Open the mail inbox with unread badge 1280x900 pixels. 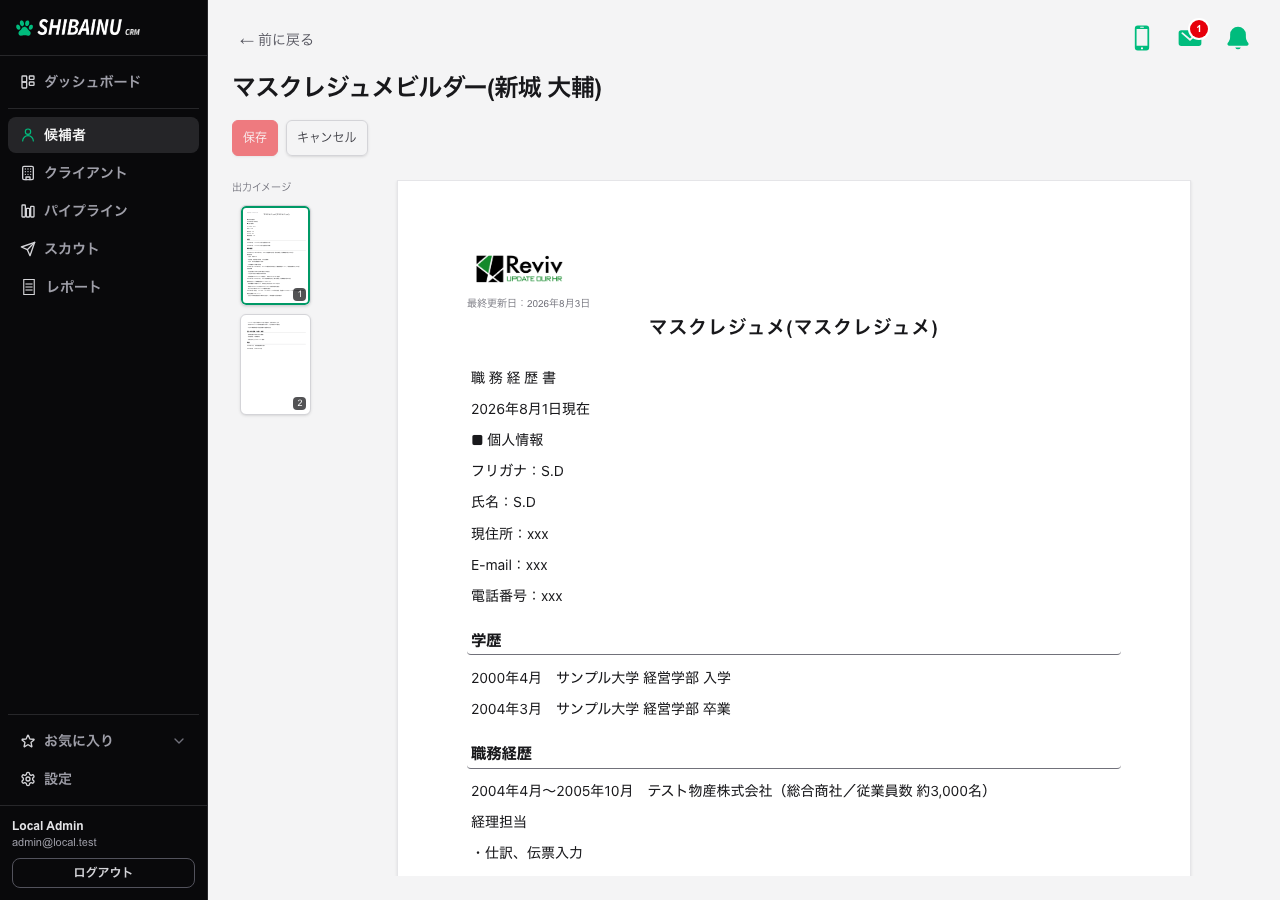pyautogui.click(x=1190, y=38)
